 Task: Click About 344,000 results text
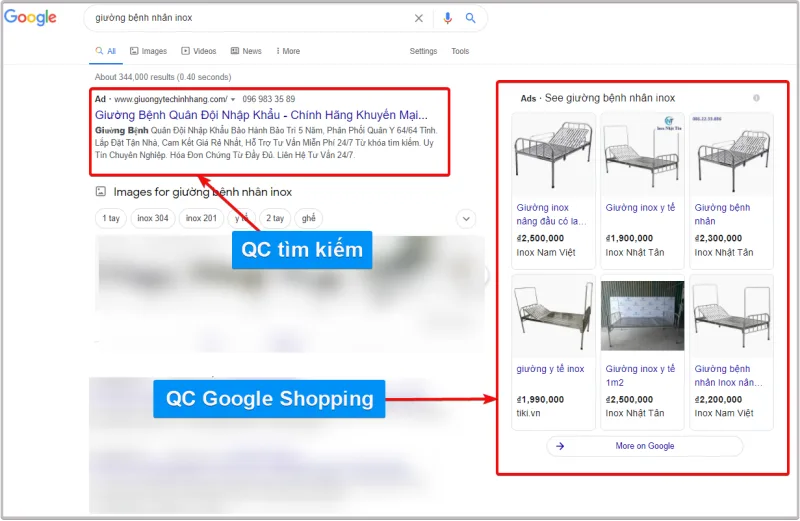pyautogui.click(x=163, y=77)
